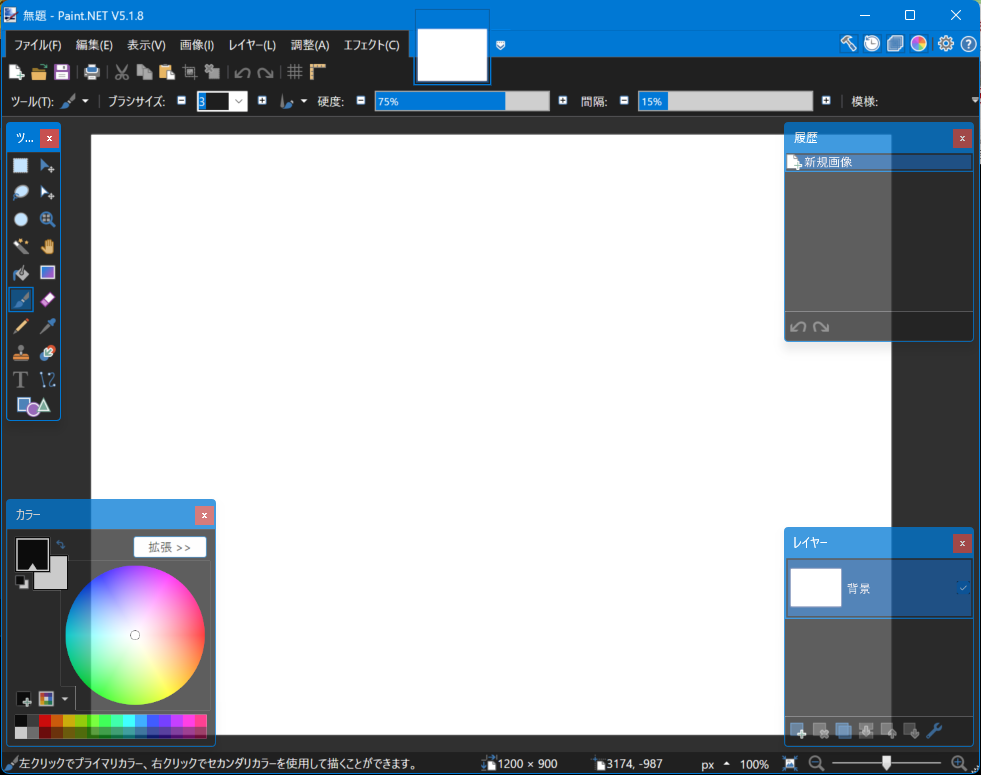Screen dimensions: 981x775
Task: Select the Shapes tool
Action: pos(33,407)
